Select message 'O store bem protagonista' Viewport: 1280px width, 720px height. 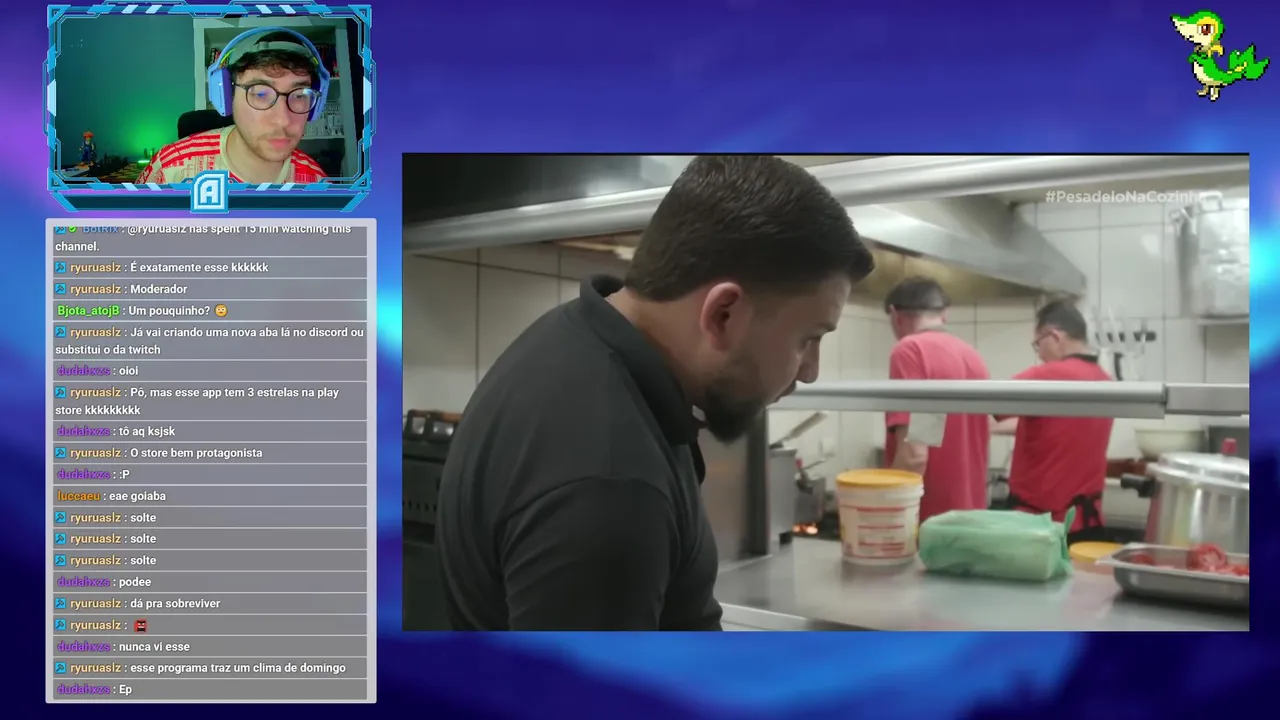211,453
